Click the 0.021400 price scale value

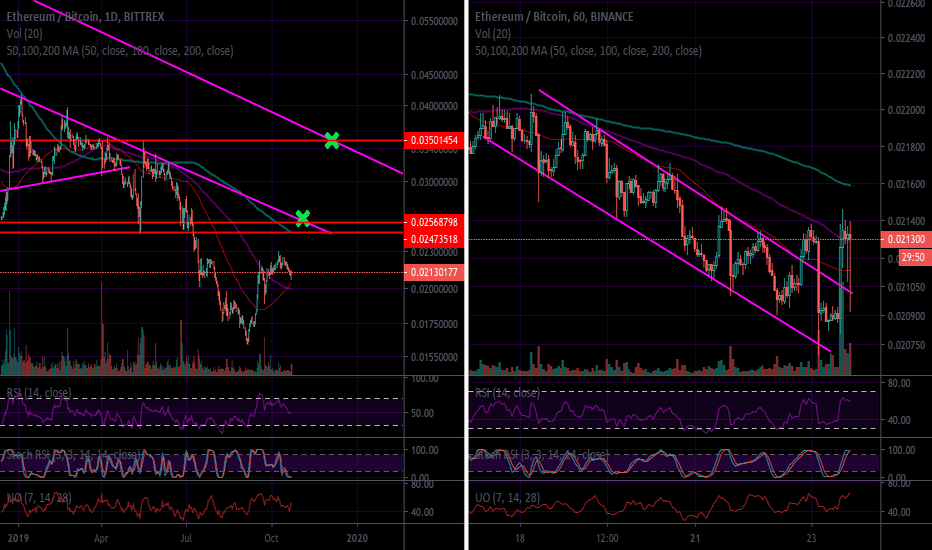[906, 221]
